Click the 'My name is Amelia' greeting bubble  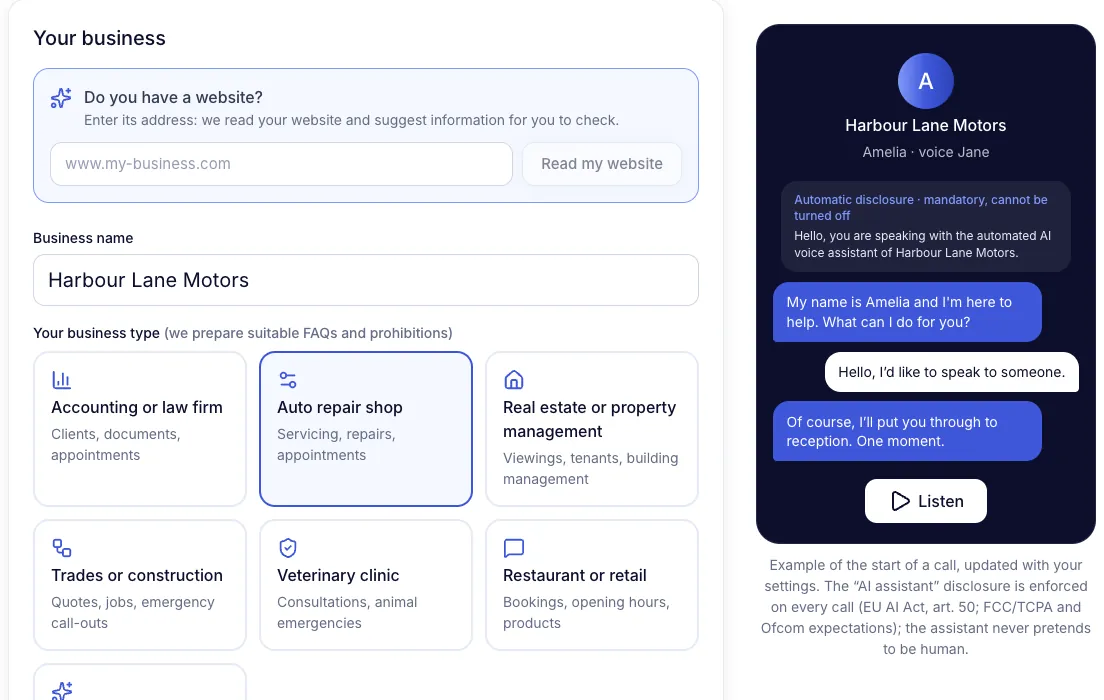(x=907, y=312)
